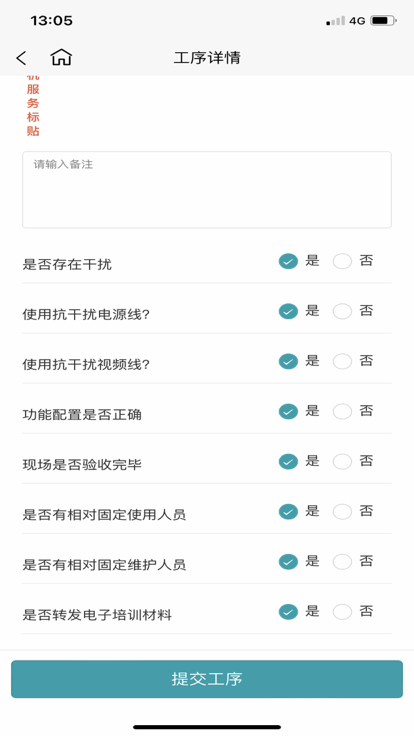The image size is (414, 736).
Task: Submit the process with 提交工序 button
Action: coord(207,679)
